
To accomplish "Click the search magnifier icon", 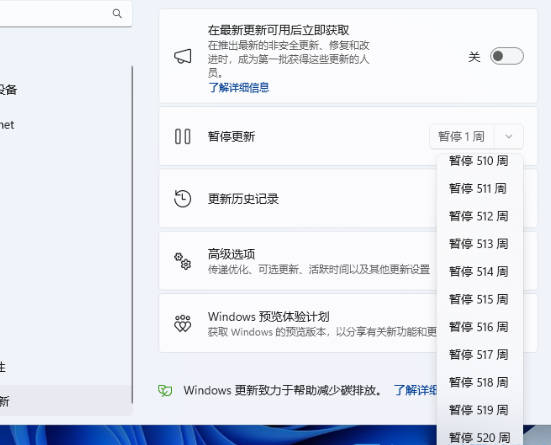I will [x=117, y=13].
